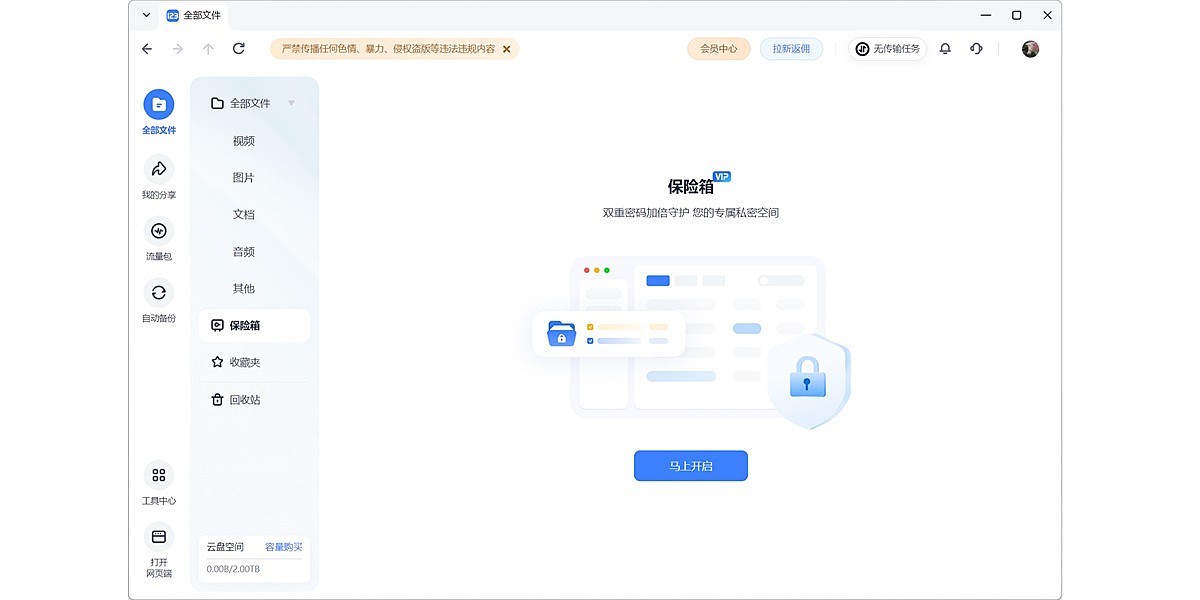Open the tab list dropdown chevron

coord(147,15)
